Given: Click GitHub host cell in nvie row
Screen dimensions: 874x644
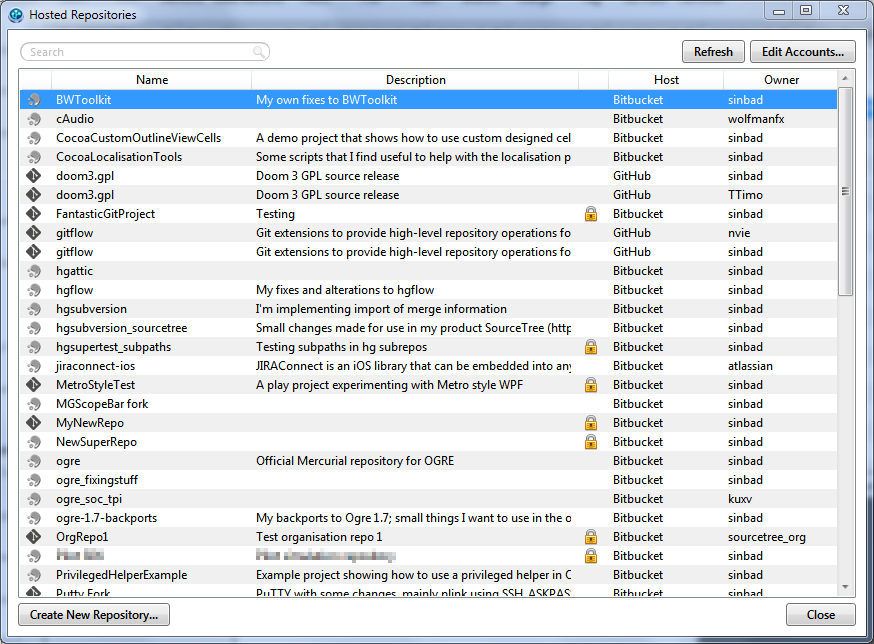Looking at the screenshot, I should tap(632, 233).
